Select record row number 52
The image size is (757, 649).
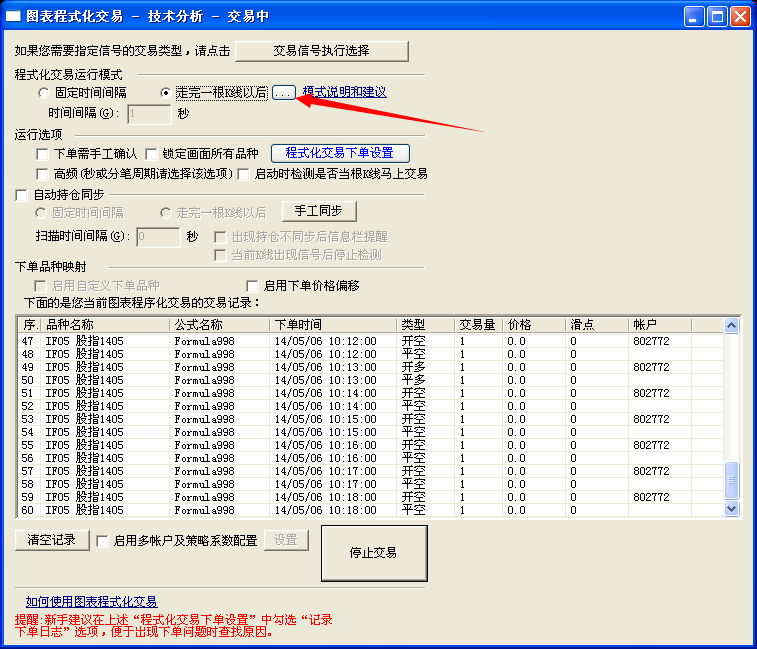coord(370,406)
